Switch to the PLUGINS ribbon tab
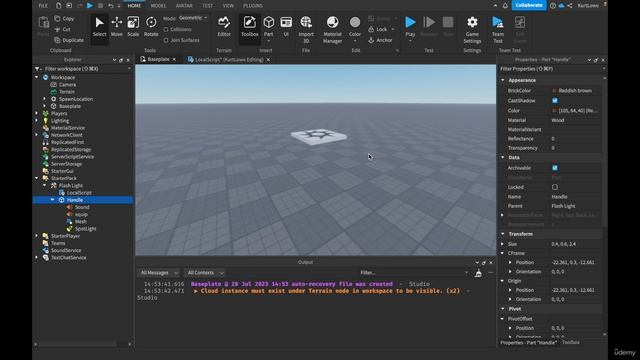 [253, 6]
